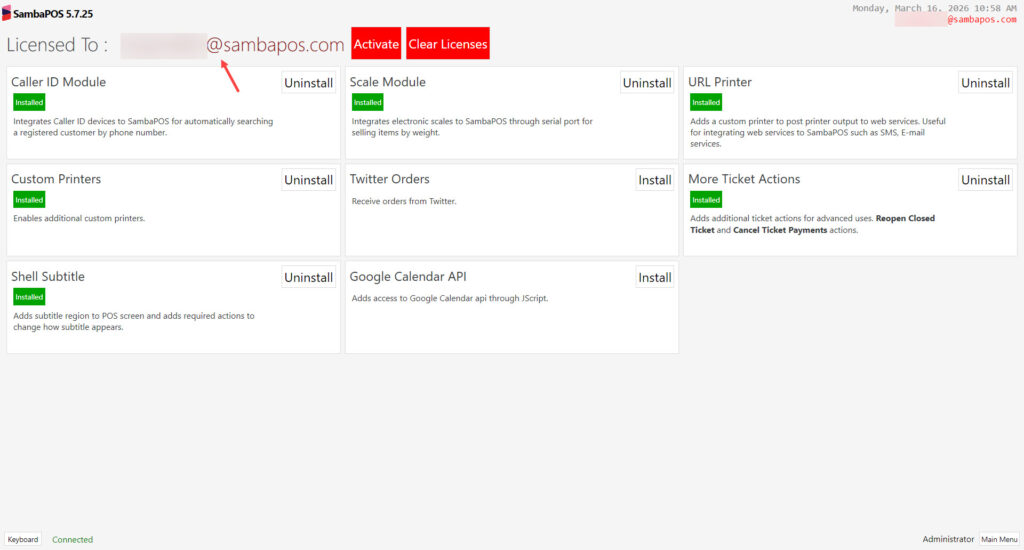
Task: Install the Twitter Orders module
Action: (654, 180)
